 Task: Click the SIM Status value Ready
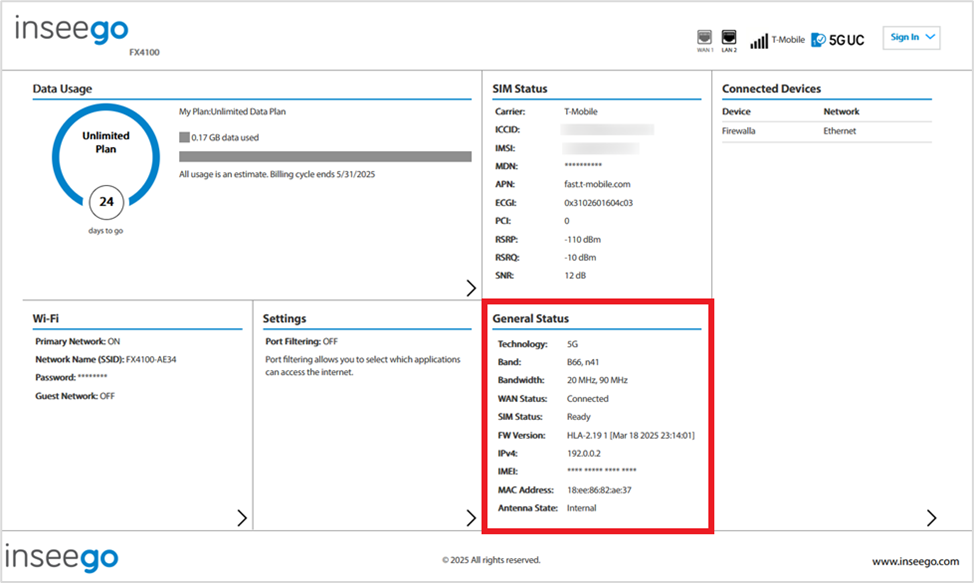(x=578, y=417)
